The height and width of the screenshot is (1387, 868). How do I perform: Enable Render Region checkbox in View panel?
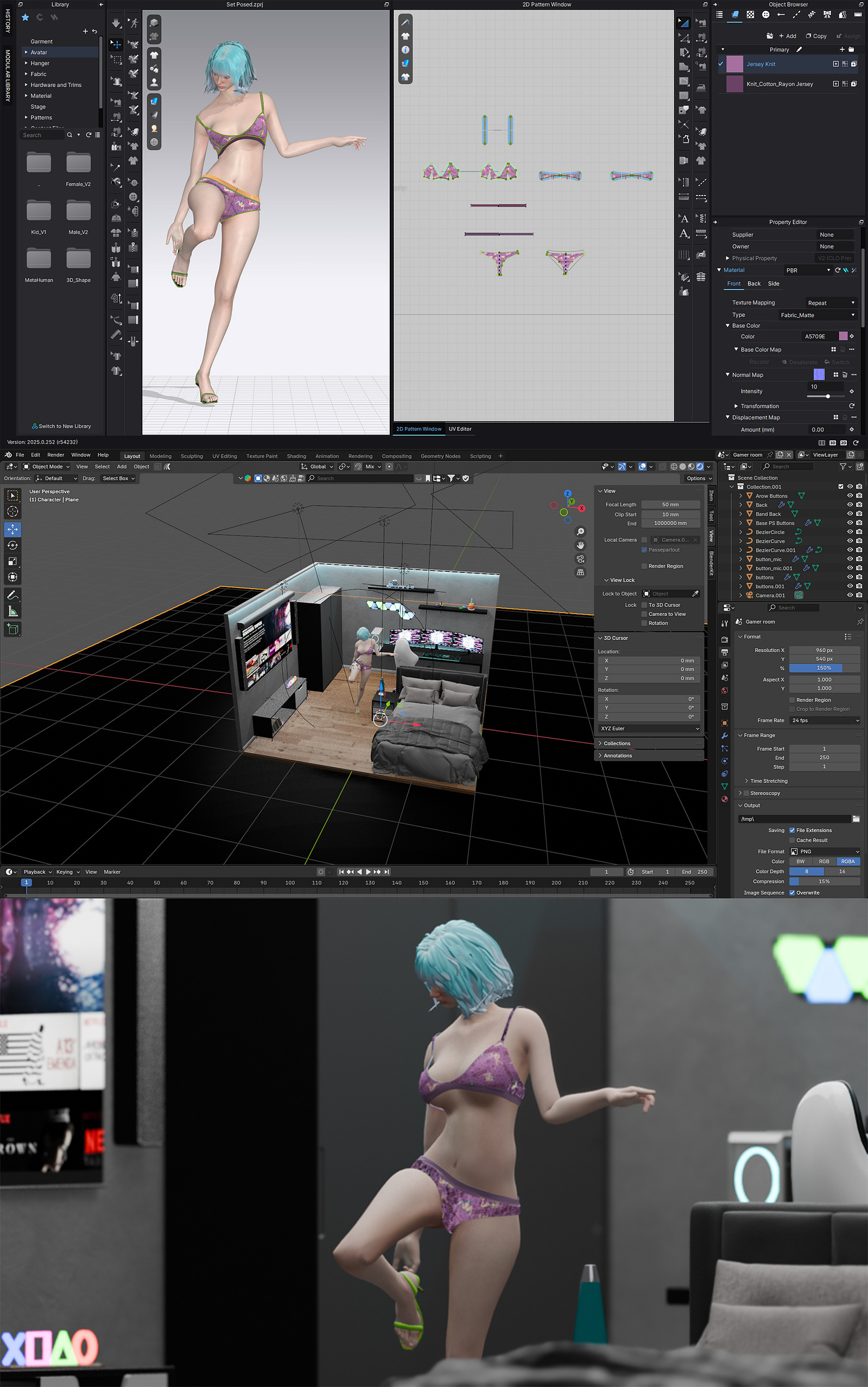tap(644, 566)
